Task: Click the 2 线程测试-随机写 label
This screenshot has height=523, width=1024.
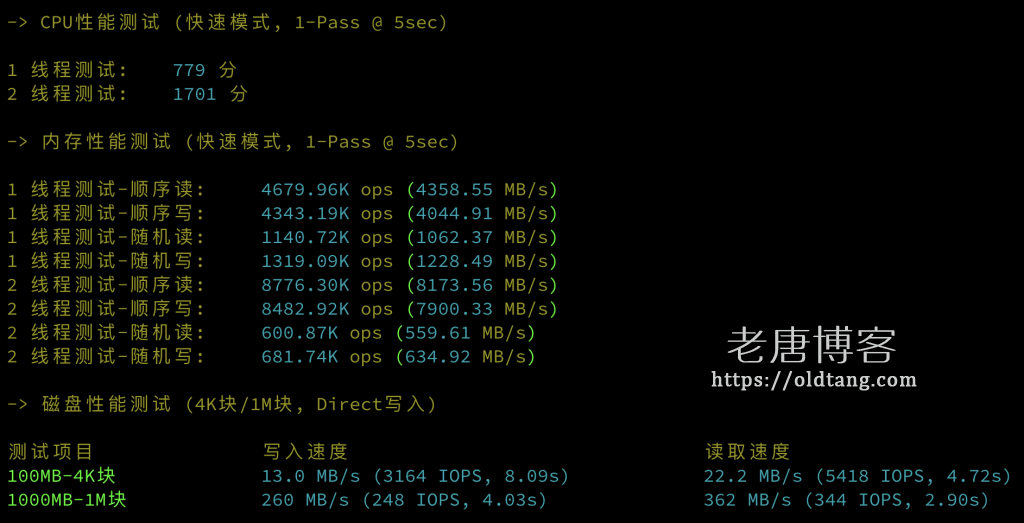Action: 106,357
